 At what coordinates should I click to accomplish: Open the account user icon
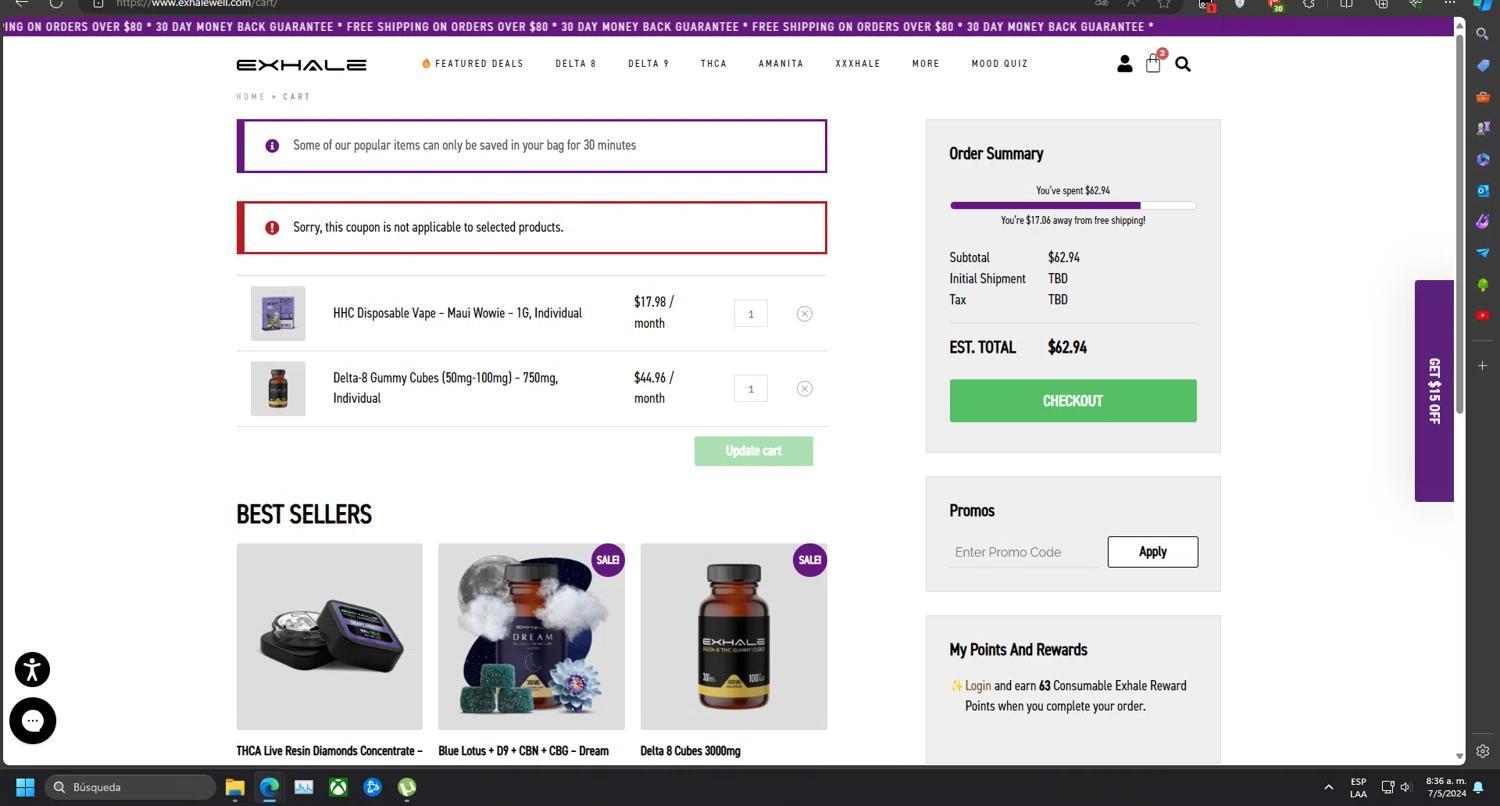click(1124, 64)
